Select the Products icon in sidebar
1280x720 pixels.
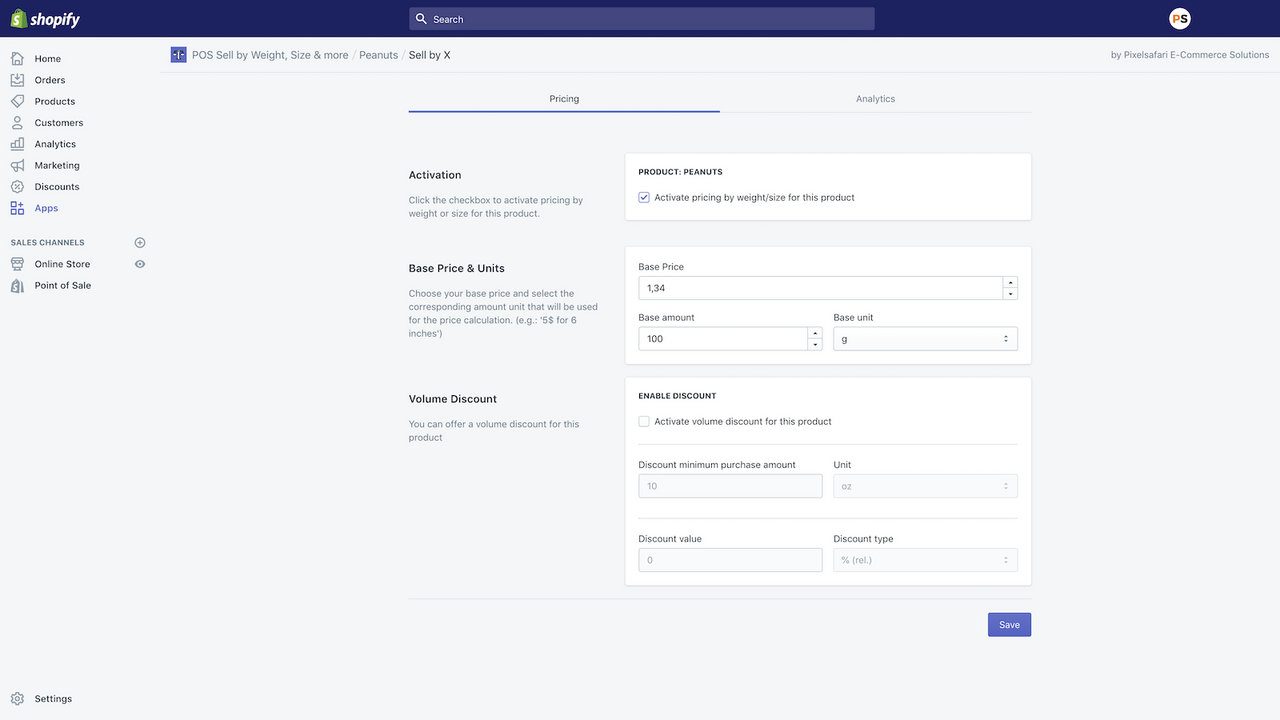pyautogui.click(x=17, y=101)
